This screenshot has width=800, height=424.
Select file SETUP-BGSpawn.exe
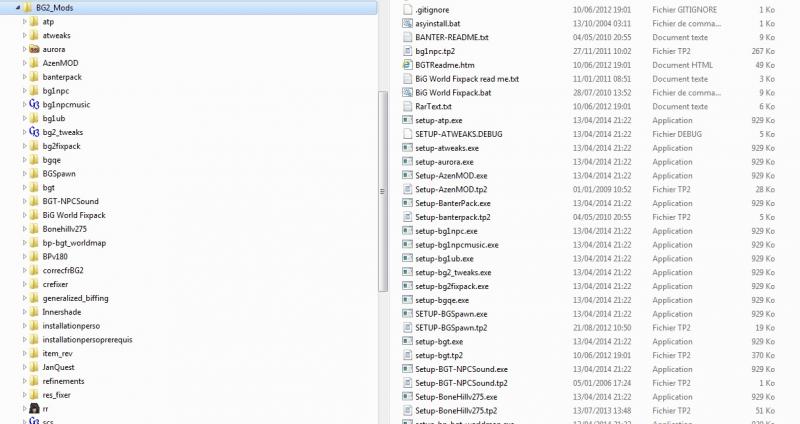pyautogui.click(x=451, y=314)
